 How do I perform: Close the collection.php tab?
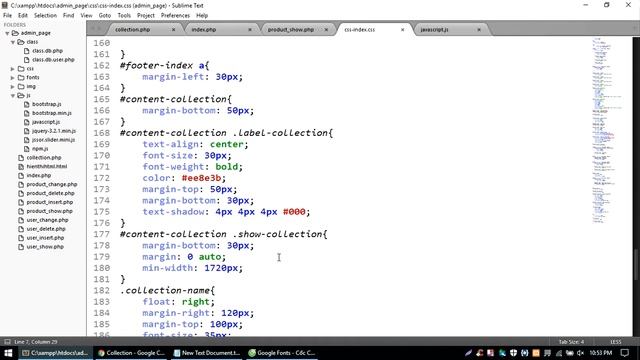click(173, 30)
